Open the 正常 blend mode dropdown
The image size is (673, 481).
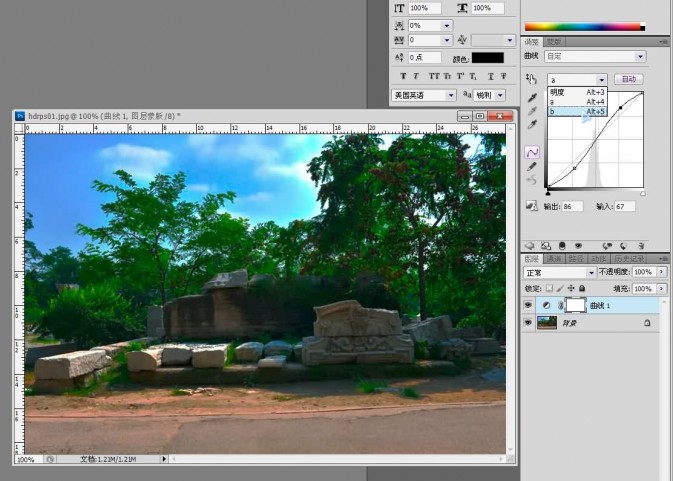pos(560,272)
